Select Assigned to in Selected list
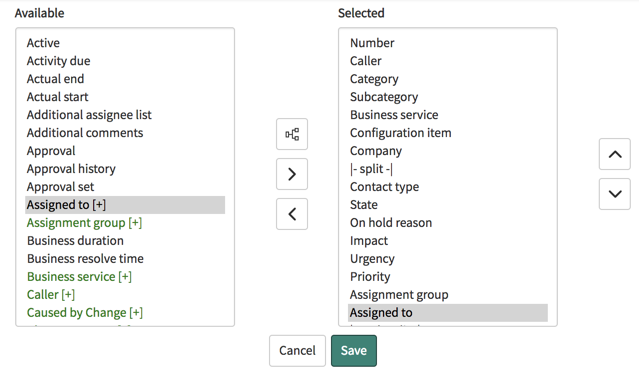The image size is (639, 372). click(448, 313)
